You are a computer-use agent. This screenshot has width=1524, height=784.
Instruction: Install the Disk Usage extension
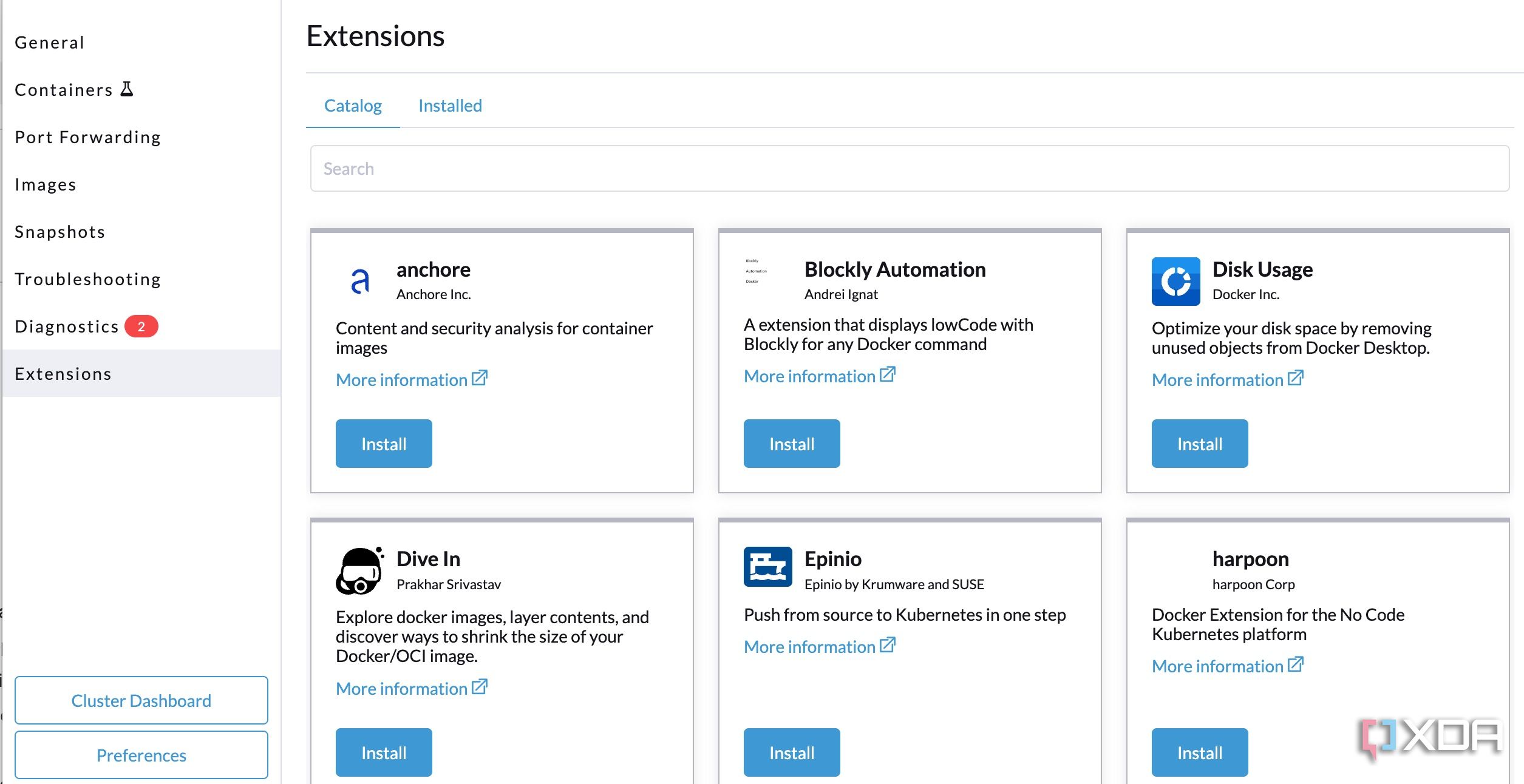[x=1200, y=444]
